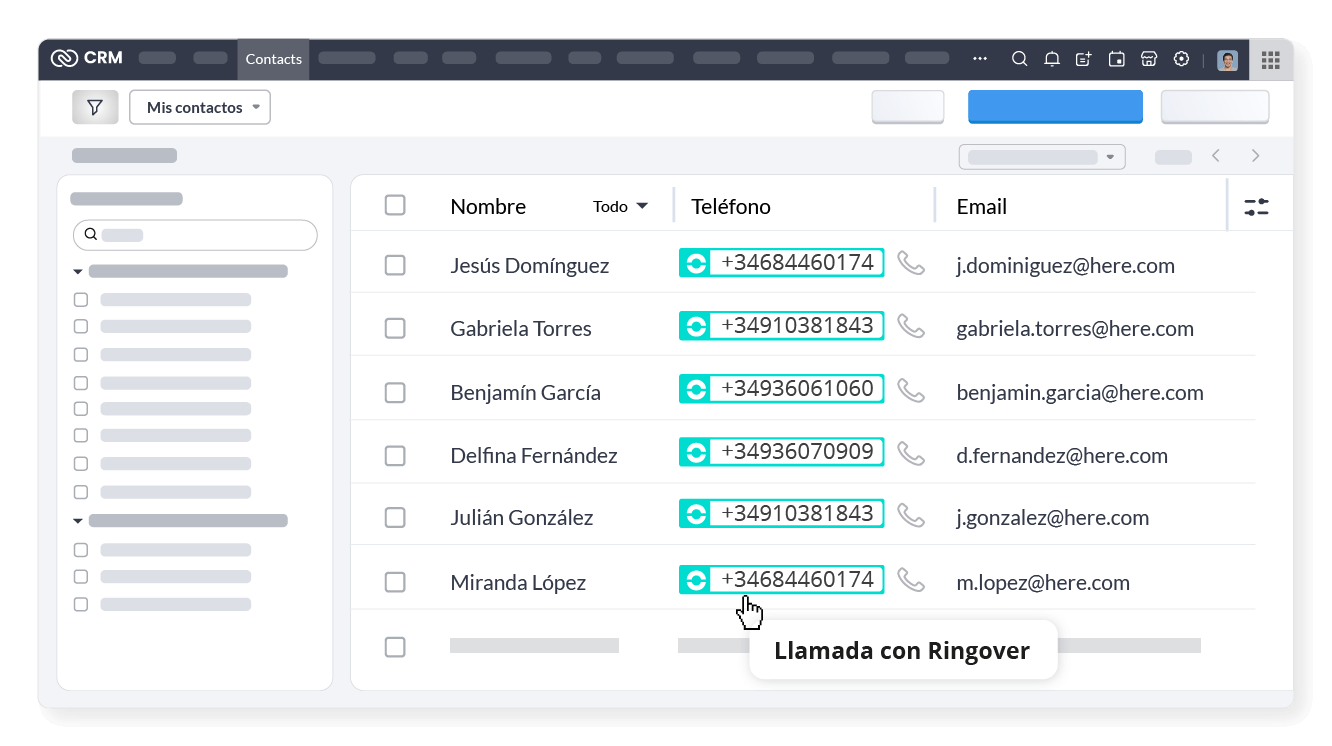Screen dimensions: 1332x746
Task: Collapse the first sidebar group chevron
Action: click(78, 270)
